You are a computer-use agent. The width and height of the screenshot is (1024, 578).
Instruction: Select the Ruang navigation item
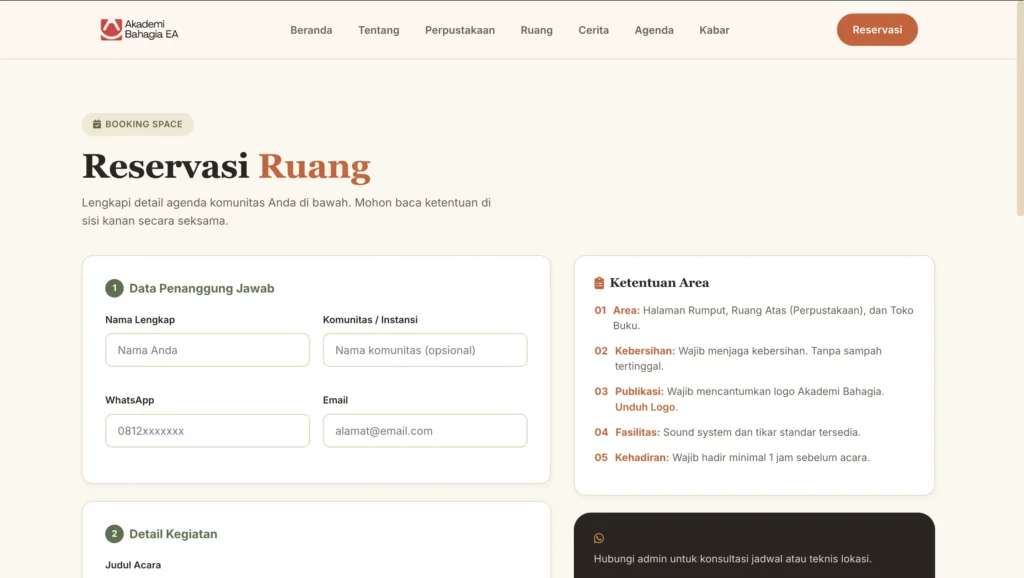point(537,30)
